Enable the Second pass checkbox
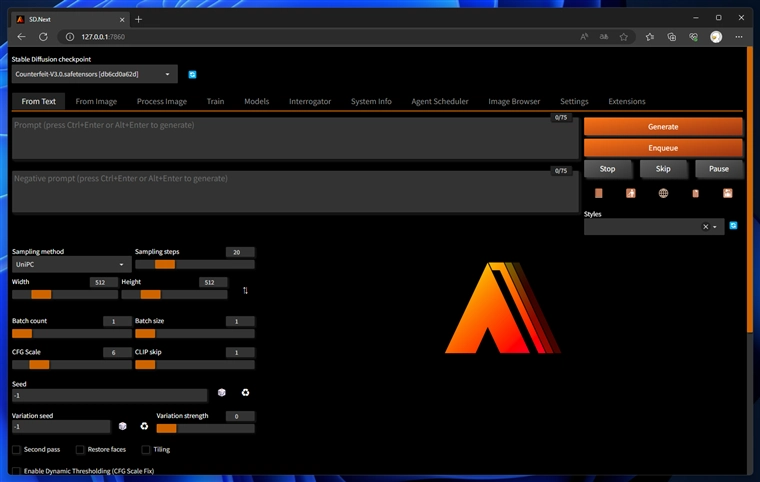Image resolution: width=760 pixels, height=482 pixels. (x=16, y=450)
